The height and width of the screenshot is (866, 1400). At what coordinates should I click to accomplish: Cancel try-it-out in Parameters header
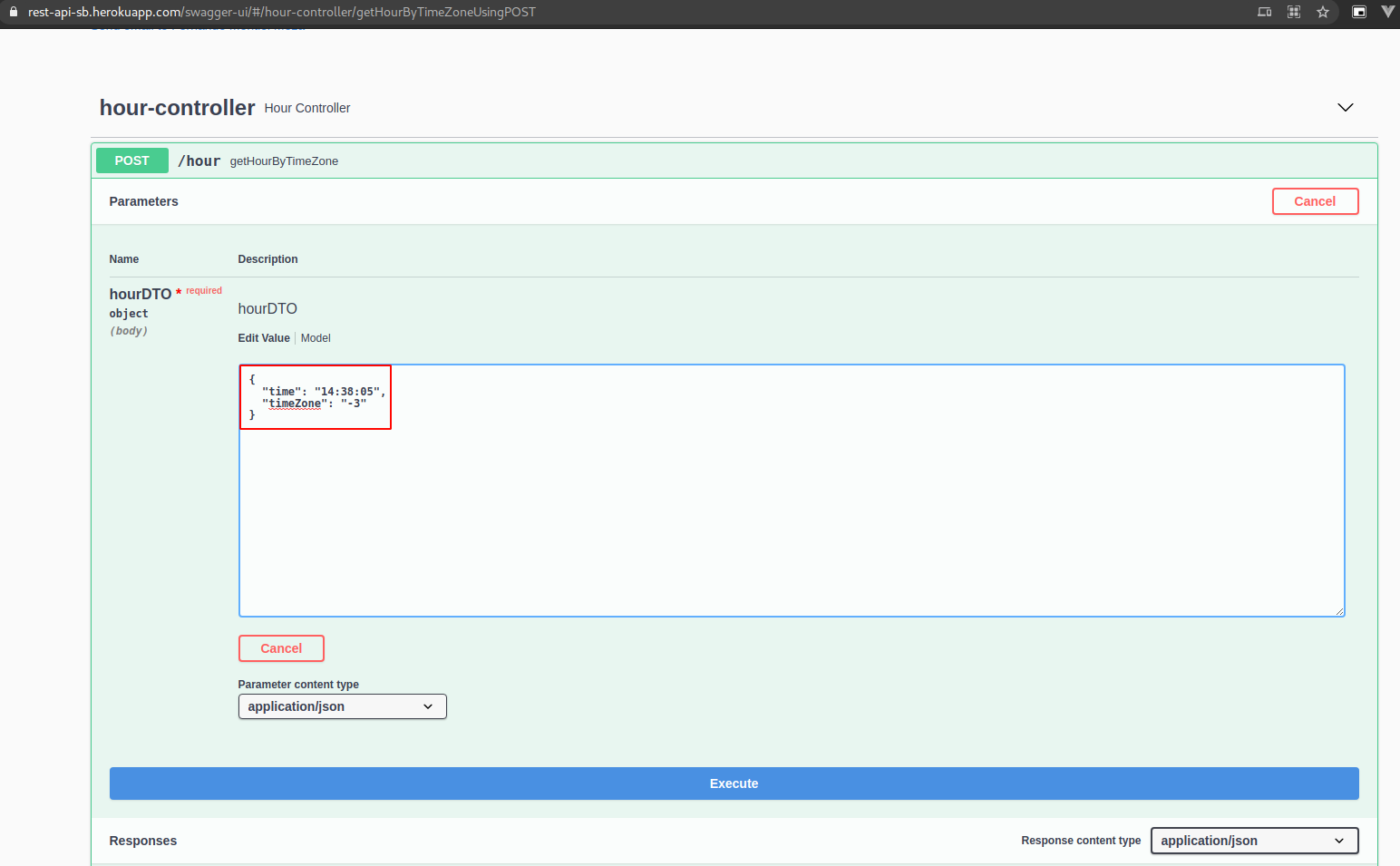(1315, 201)
